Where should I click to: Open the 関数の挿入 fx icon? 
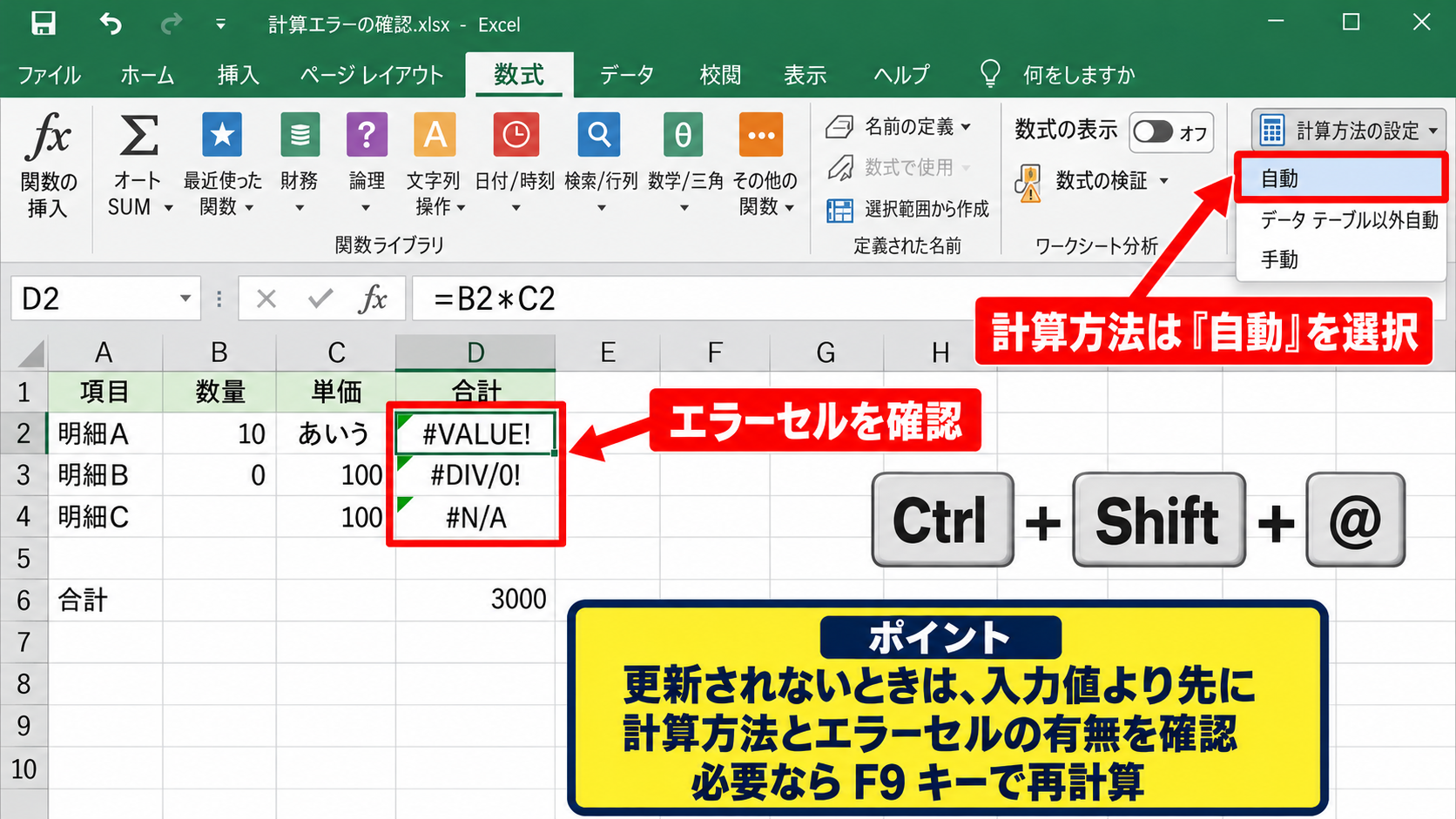click(x=50, y=136)
